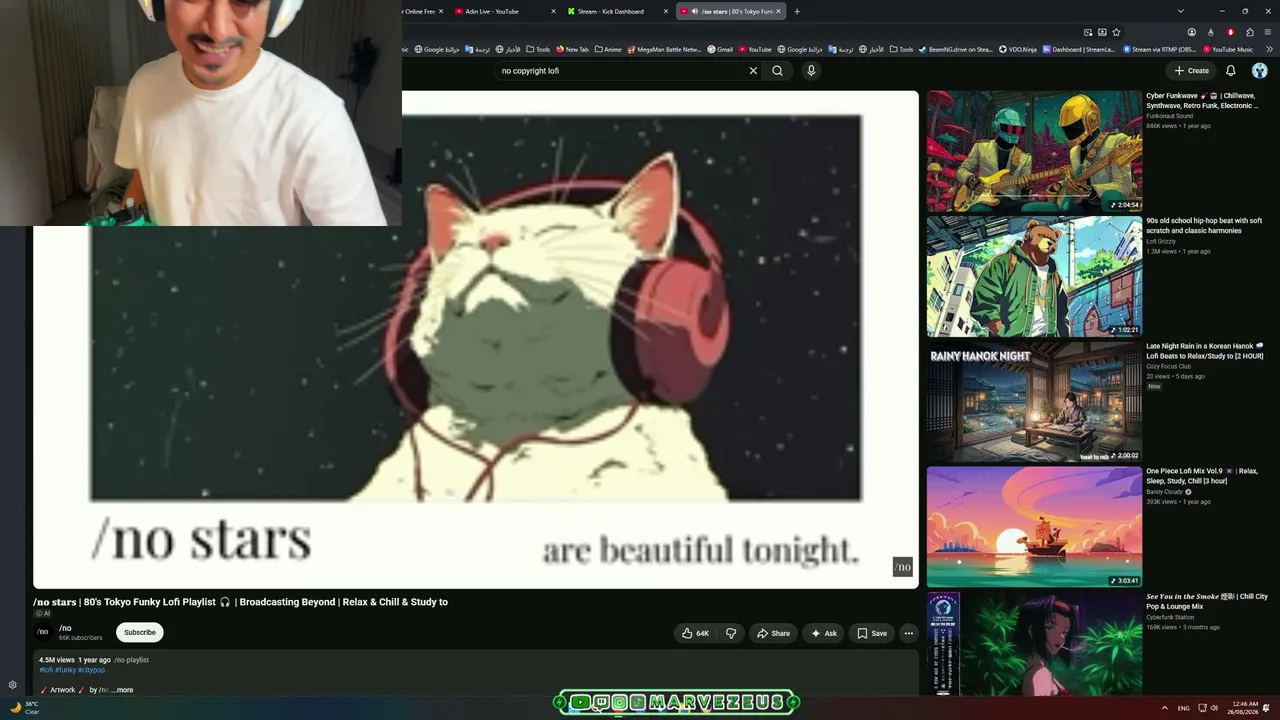1280x720 pixels.
Task: Select the /no stars YouTube tab
Action: pos(732,11)
